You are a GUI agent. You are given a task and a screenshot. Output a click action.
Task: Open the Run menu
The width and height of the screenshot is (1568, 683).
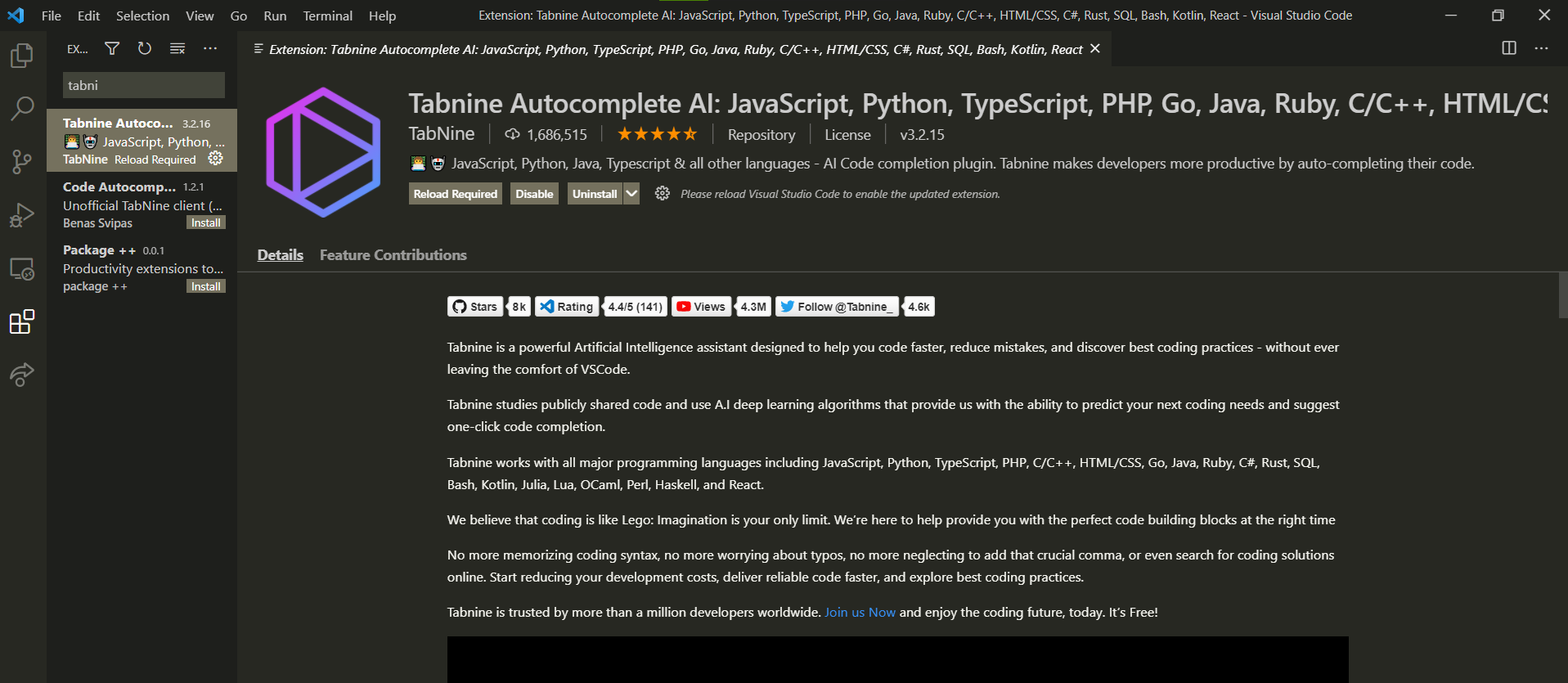coord(275,16)
